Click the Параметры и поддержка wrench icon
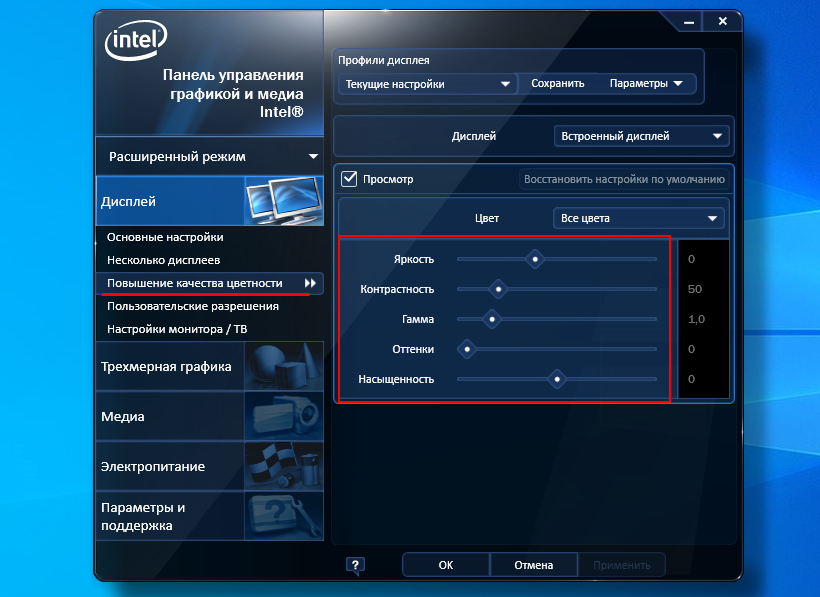Image resolution: width=820 pixels, height=597 pixels. pyautogui.click(x=284, y=516)
